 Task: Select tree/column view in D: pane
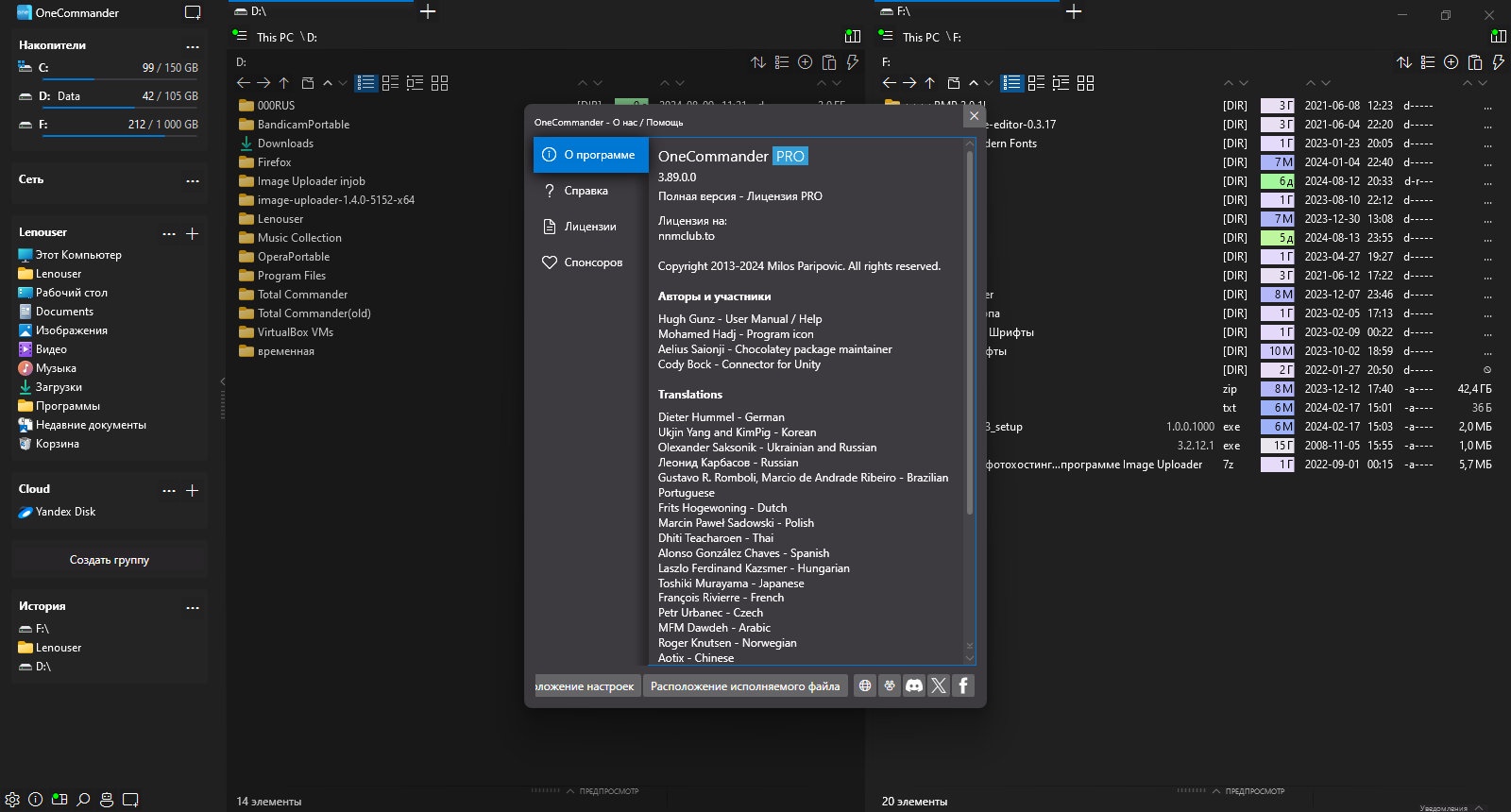(x=416, y=83)
